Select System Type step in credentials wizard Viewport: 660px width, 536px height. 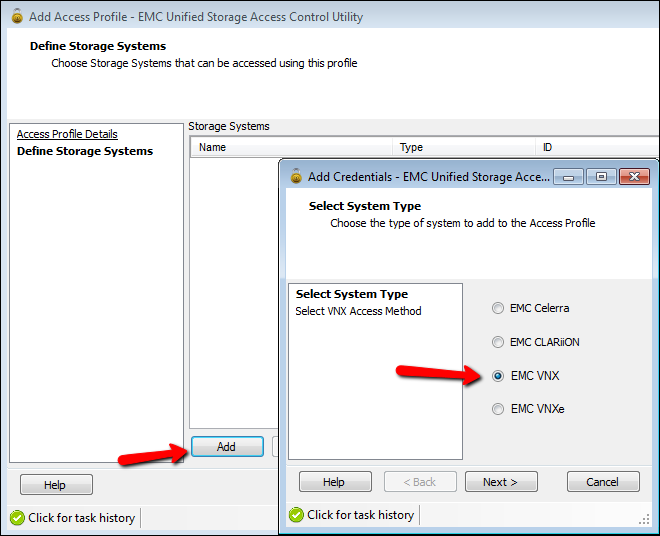[x=351, y=294]
